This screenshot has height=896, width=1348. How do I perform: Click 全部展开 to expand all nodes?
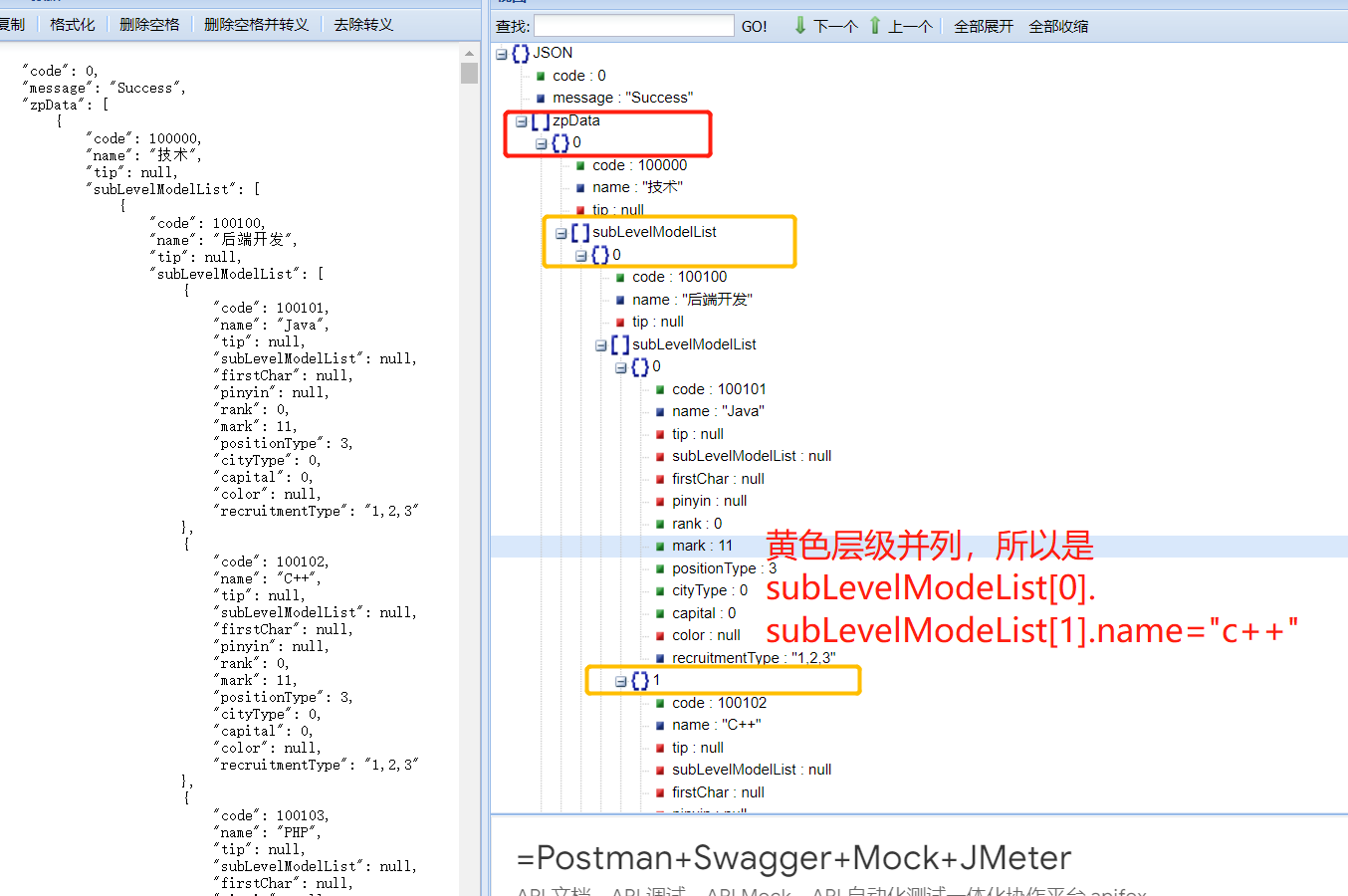(984, 27)
